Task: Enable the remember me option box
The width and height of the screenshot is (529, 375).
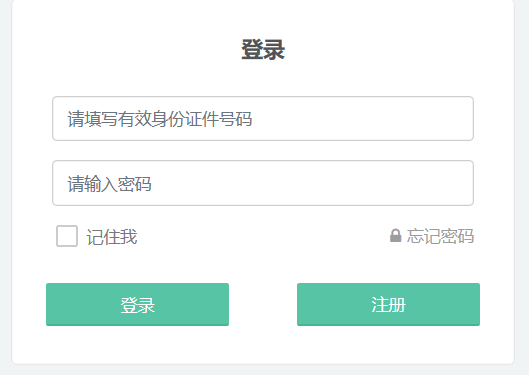Action: [x=67, y=236]
